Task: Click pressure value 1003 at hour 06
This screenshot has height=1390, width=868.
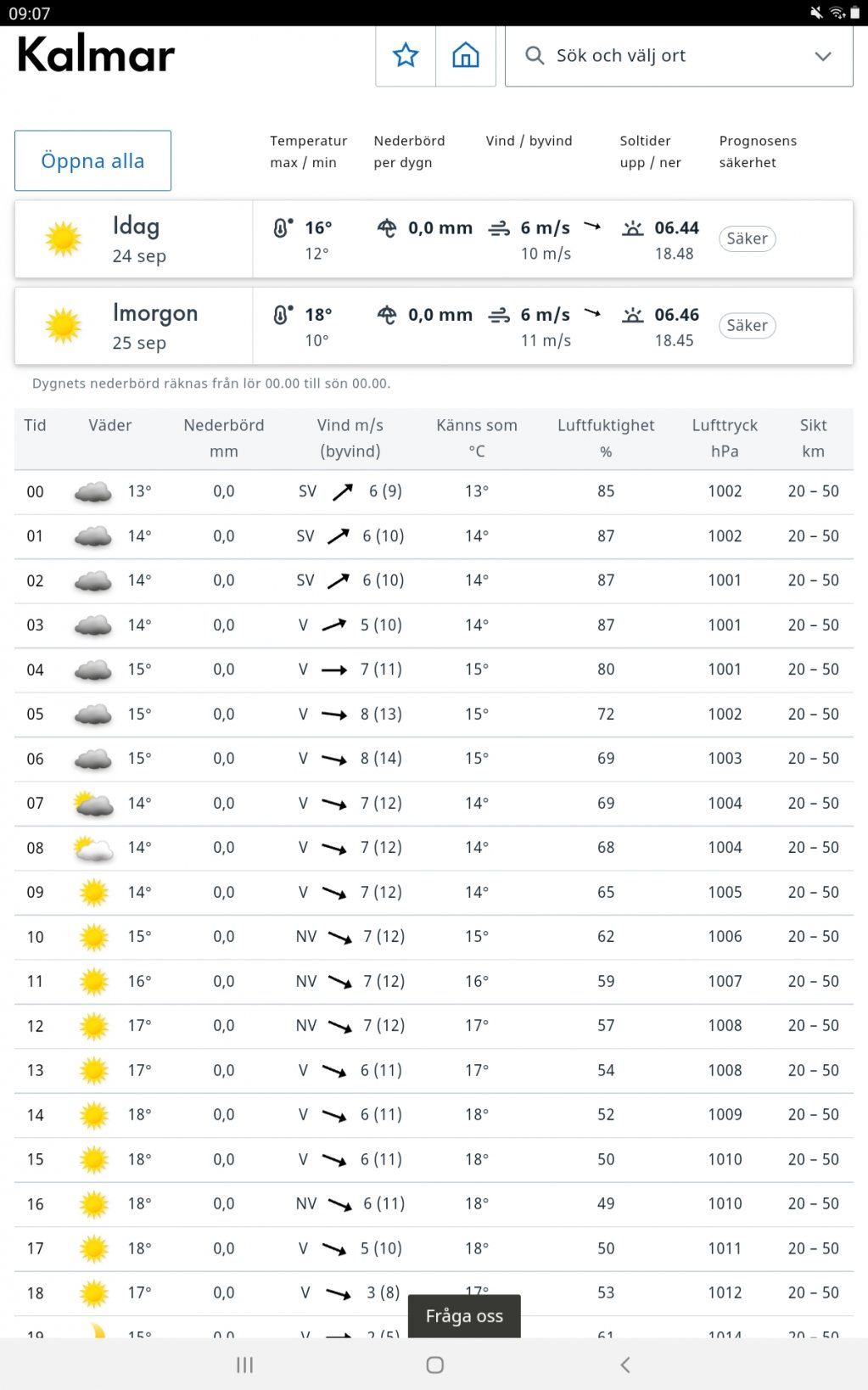Action: (725, 759)
